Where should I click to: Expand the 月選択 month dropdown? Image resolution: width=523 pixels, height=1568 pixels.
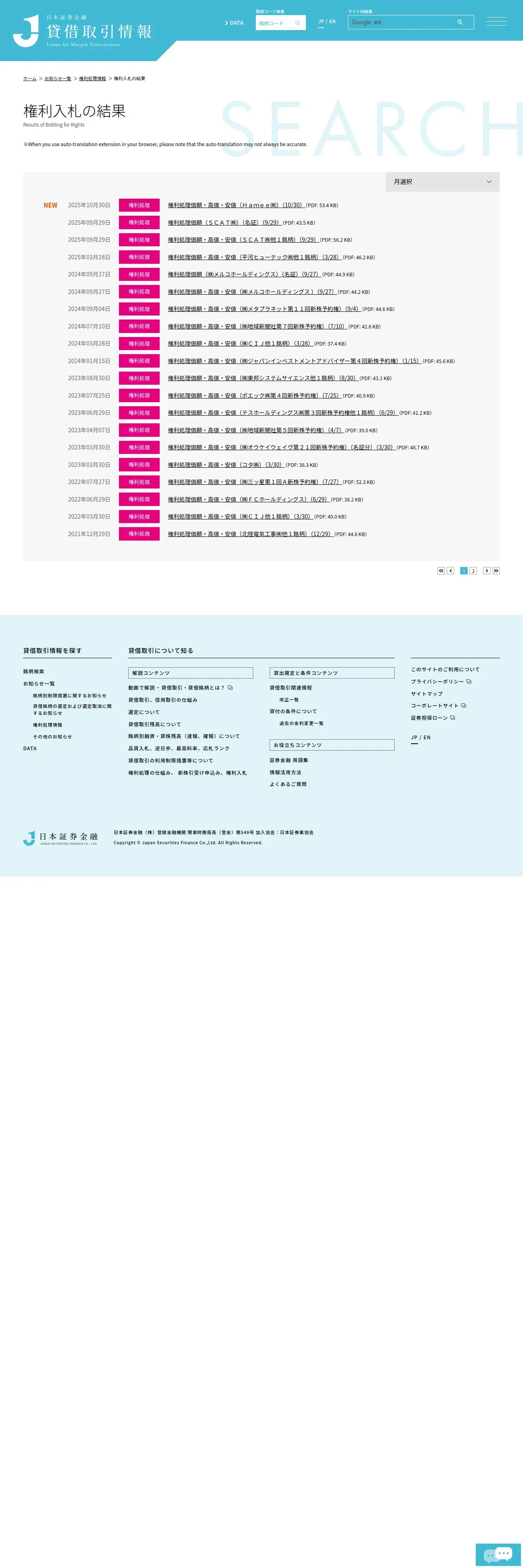point(443,182)
